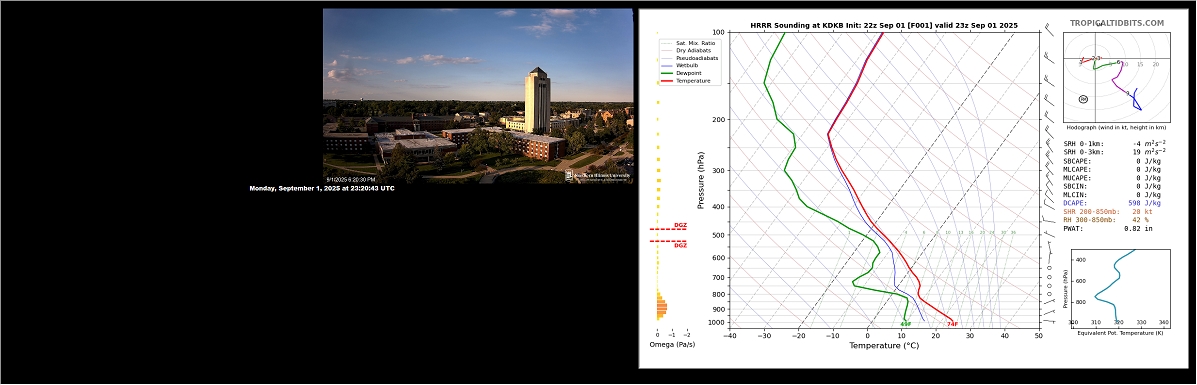
Task: Click the campus webcam image thumbnail
Action: tap(478, 95)
